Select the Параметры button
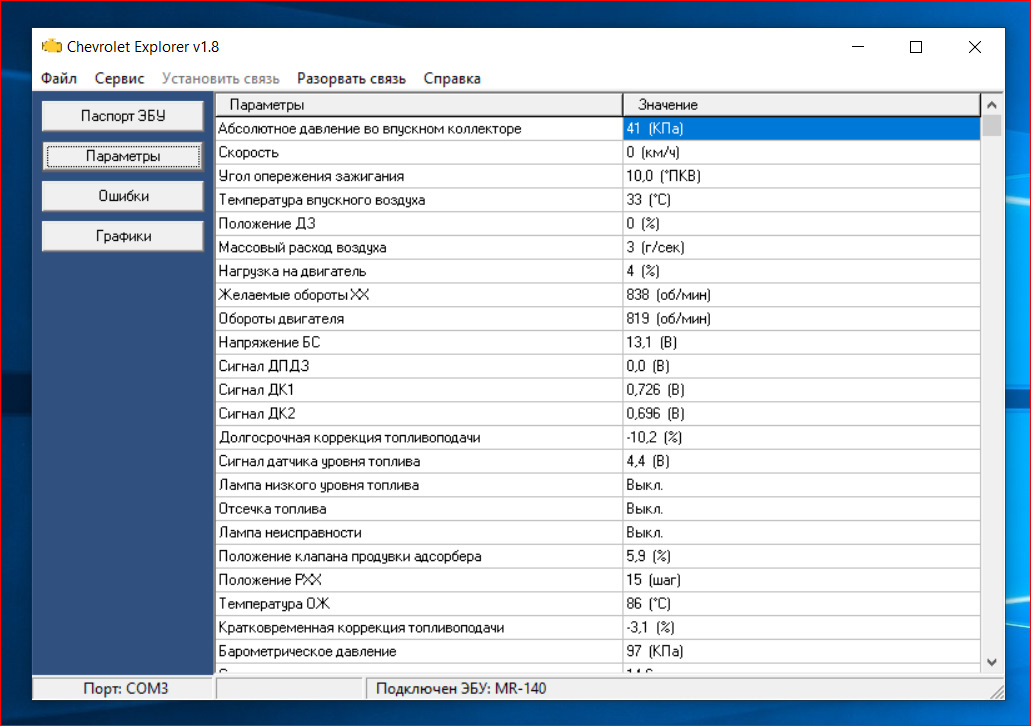The width and height of the screenshot is (1031, 726). tap(123, 156)
